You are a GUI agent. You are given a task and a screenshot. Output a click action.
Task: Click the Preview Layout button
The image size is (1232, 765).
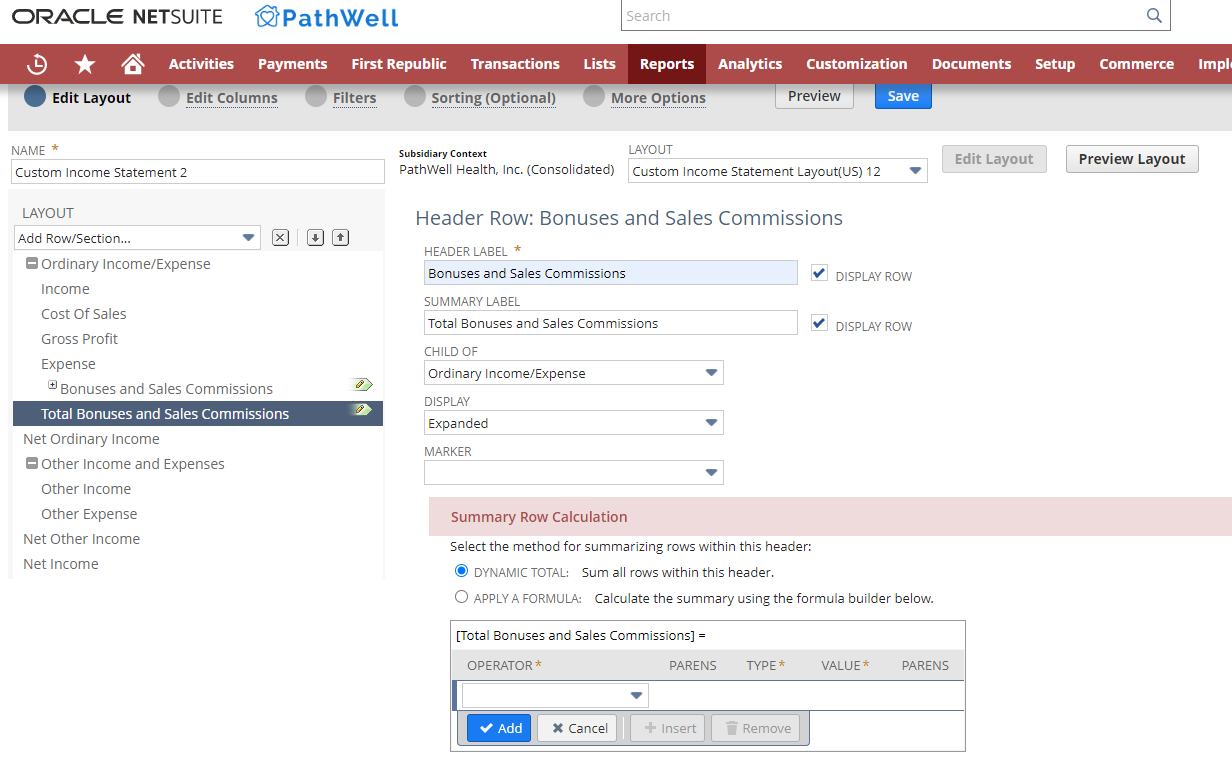pos(1131,158)
